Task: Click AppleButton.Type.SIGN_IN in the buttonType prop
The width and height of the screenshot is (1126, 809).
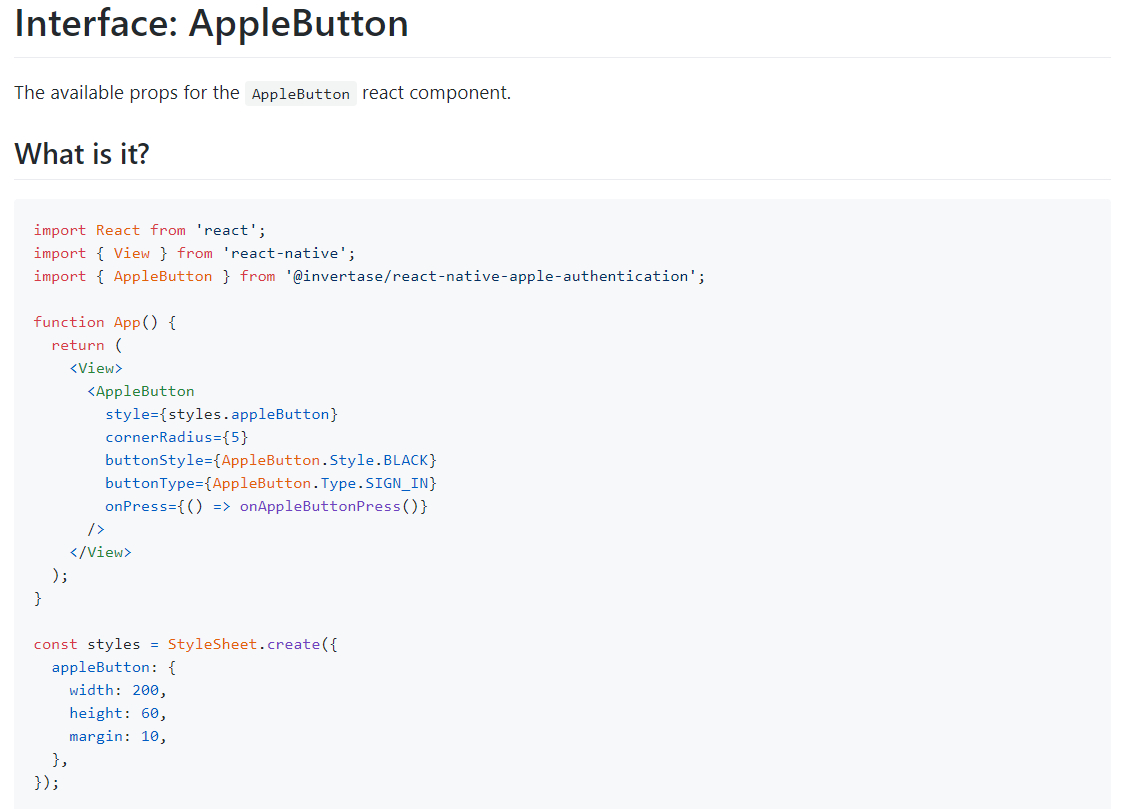Action: [325, 483]
